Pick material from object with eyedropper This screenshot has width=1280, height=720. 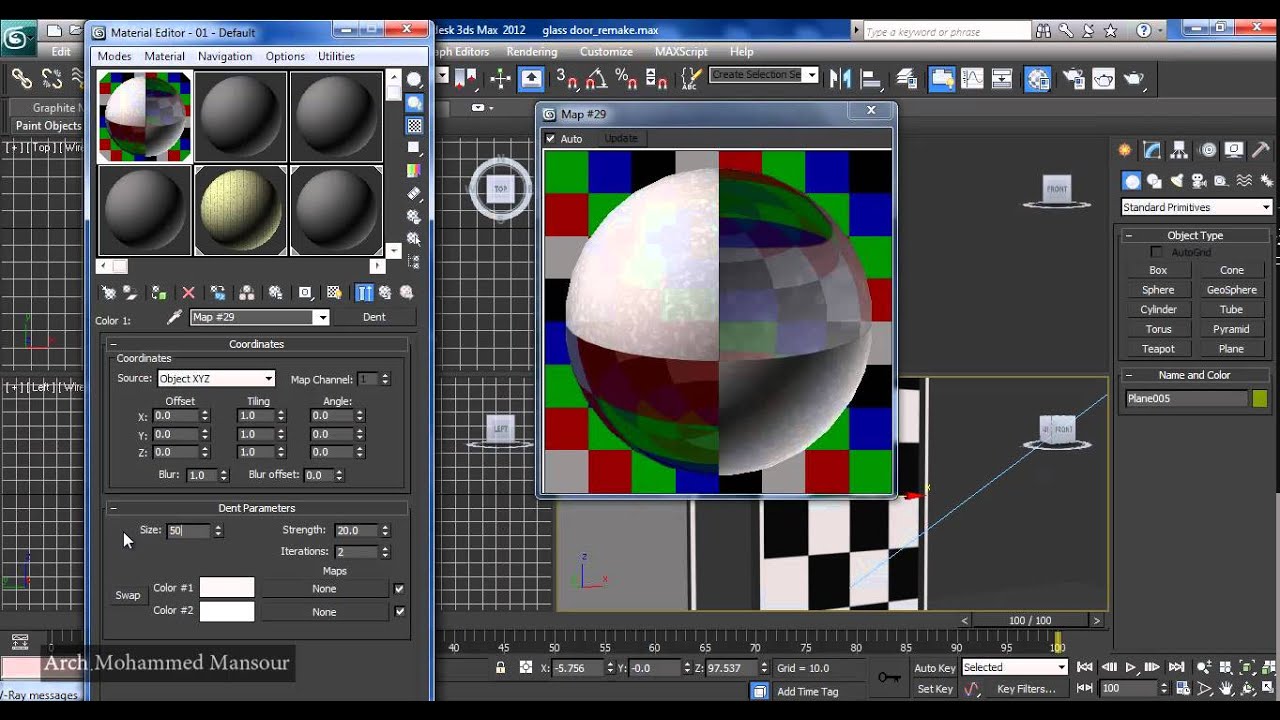174,317
